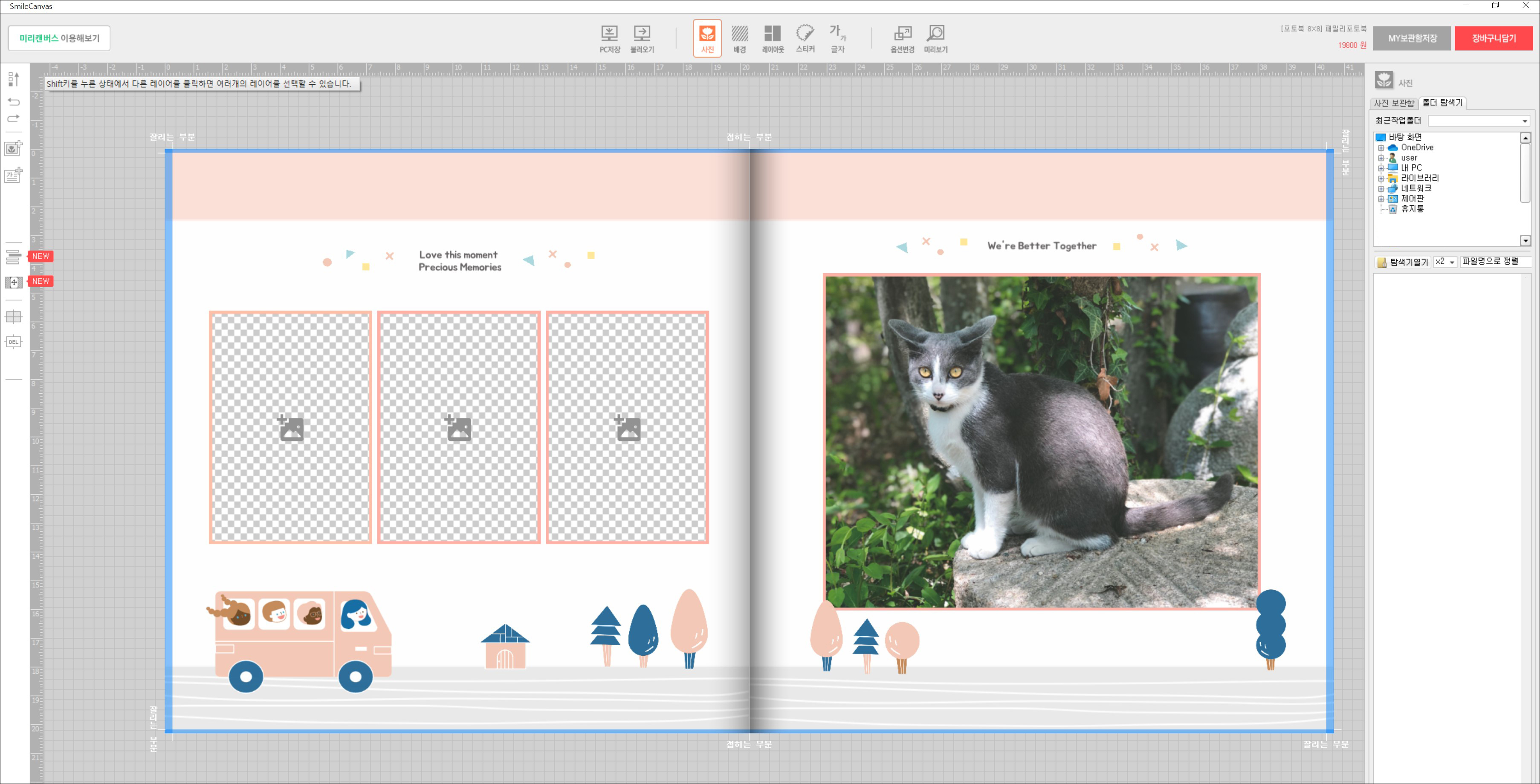Screen dimensions: 1540x784
Task: Select the 글자 text tool
Action: coord(837,39)
